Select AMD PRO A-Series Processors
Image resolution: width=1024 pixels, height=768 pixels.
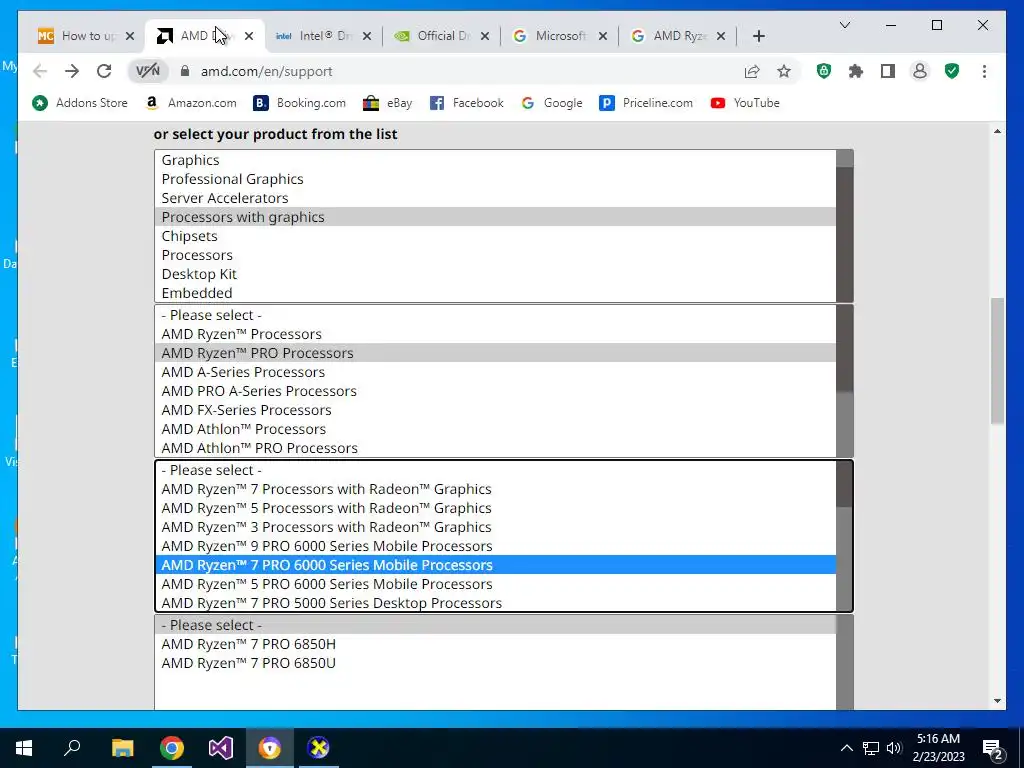495,391
